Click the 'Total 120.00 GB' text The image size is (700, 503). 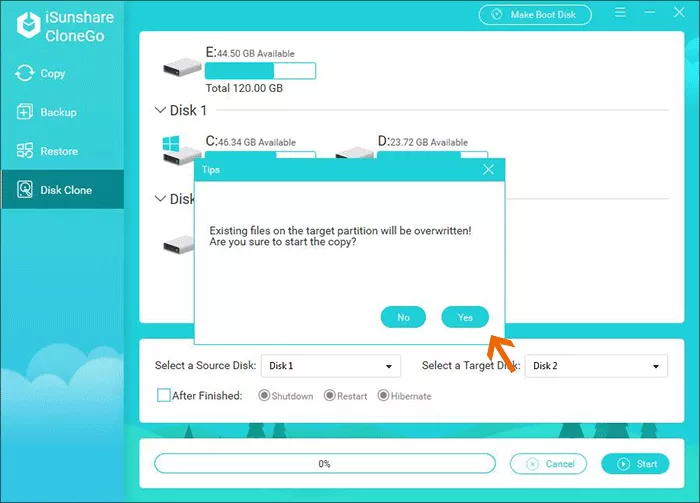[x=244, y=88]
